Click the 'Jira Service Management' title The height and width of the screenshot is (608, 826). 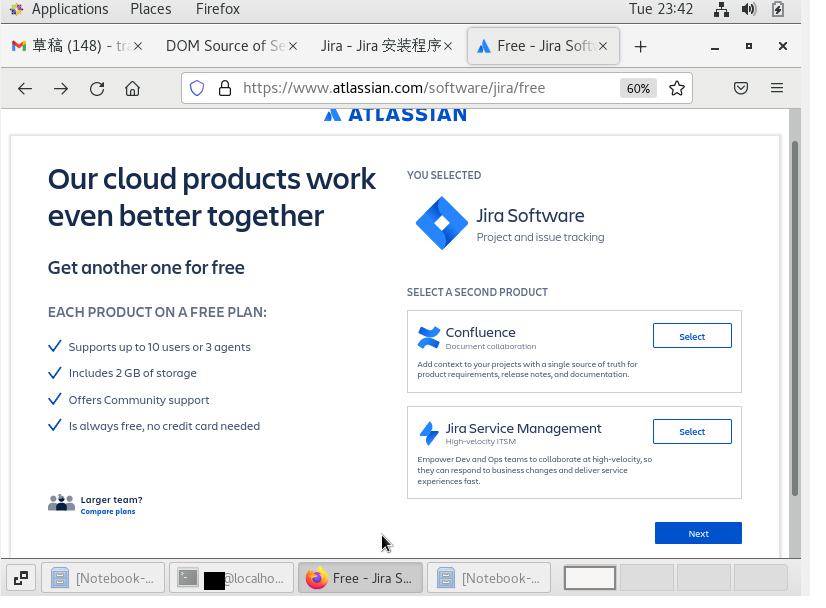pyautogui.click(x=524, y=428)
